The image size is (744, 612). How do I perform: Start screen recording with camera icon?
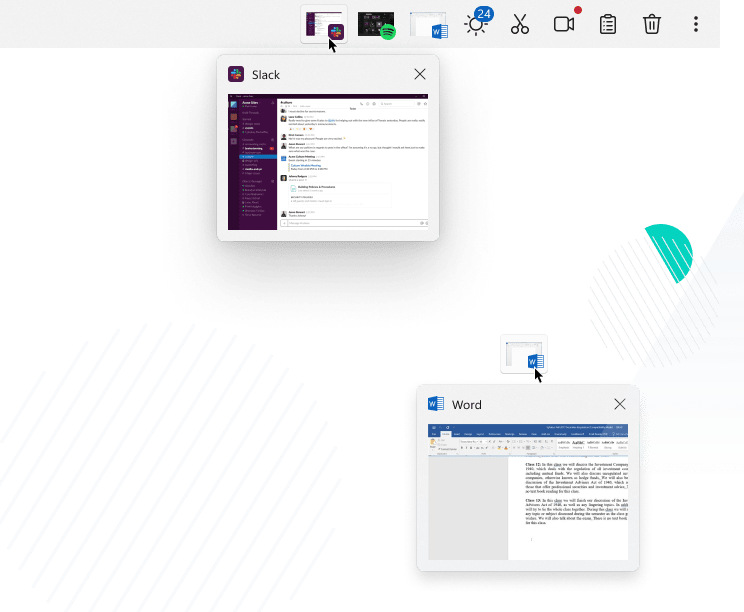click(566, 22)
